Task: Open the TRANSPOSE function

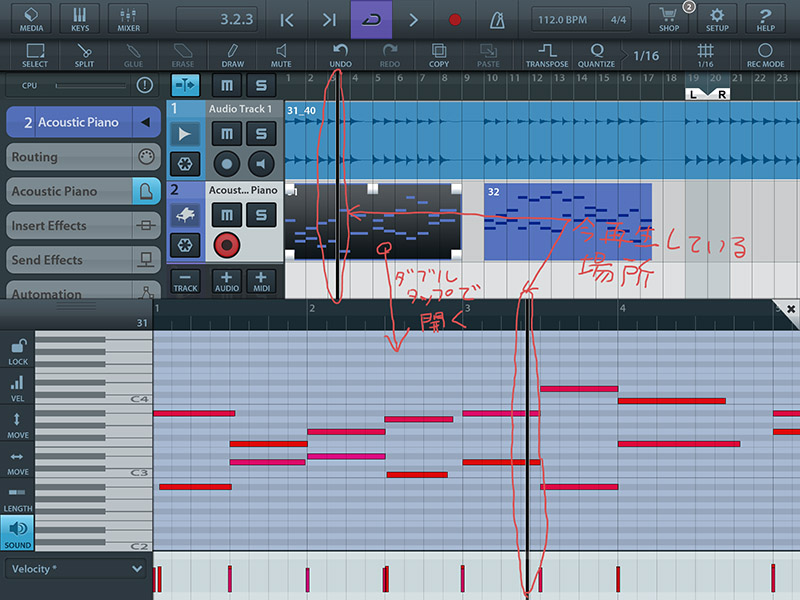Action: (x=547, y=55)
